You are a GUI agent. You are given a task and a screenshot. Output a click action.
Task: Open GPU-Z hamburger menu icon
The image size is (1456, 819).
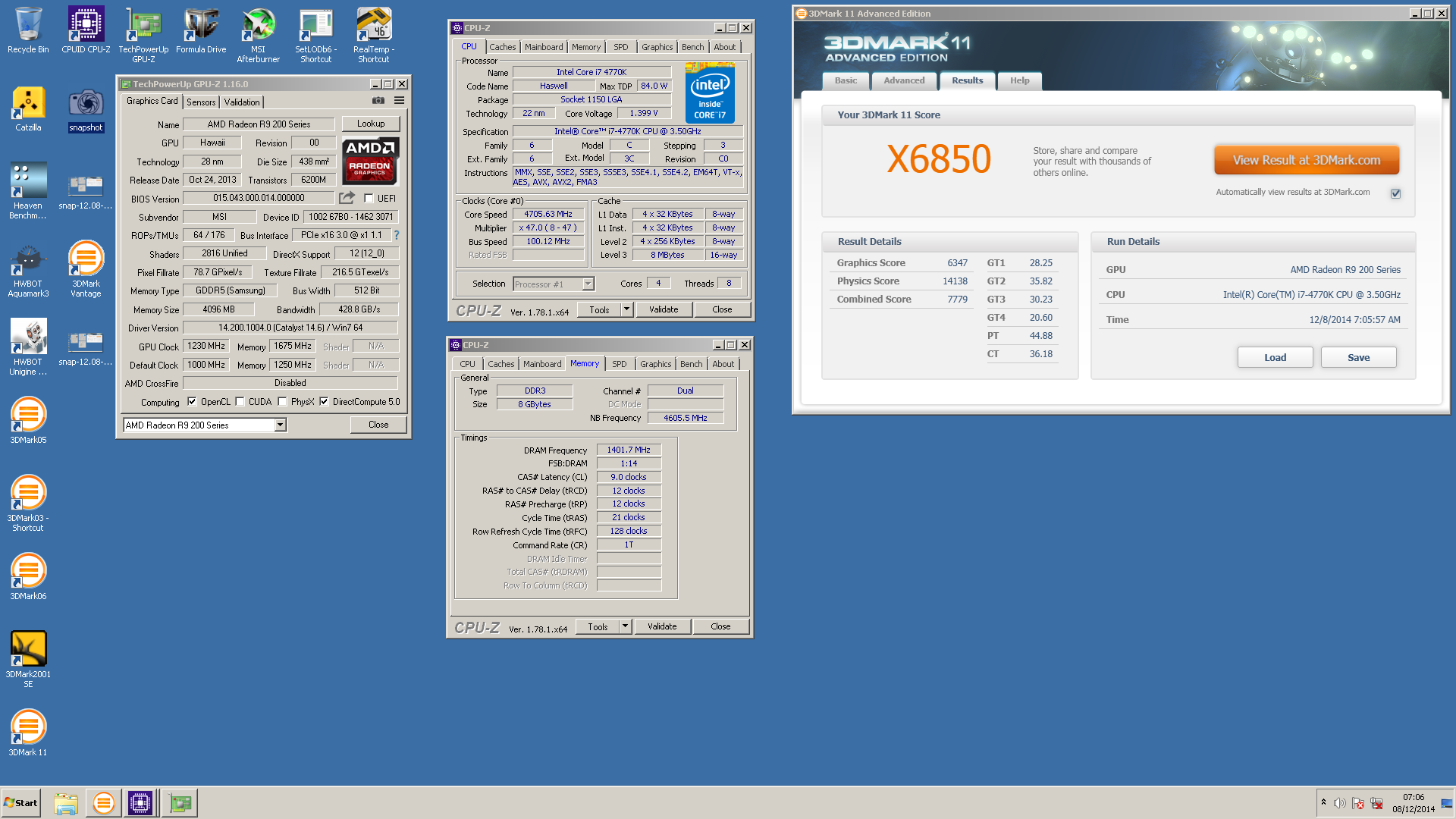(x=399, y=101)
